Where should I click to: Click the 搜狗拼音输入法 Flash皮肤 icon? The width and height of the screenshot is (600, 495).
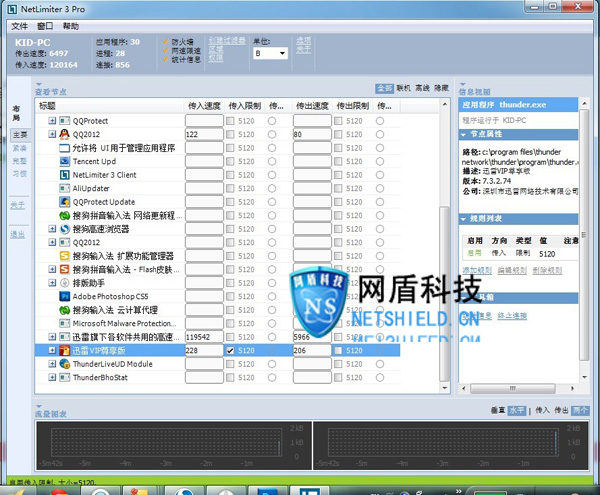65,269
